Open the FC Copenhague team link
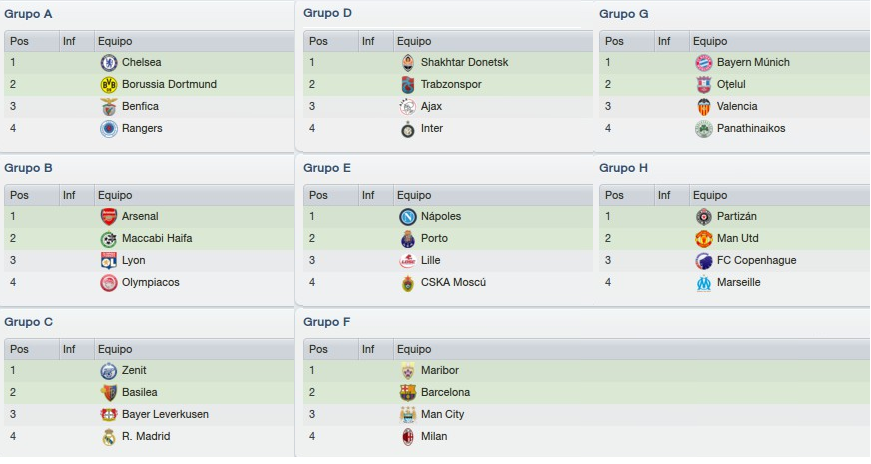The width and height of the screenshot is (871, 464). [x=756, y=260]
